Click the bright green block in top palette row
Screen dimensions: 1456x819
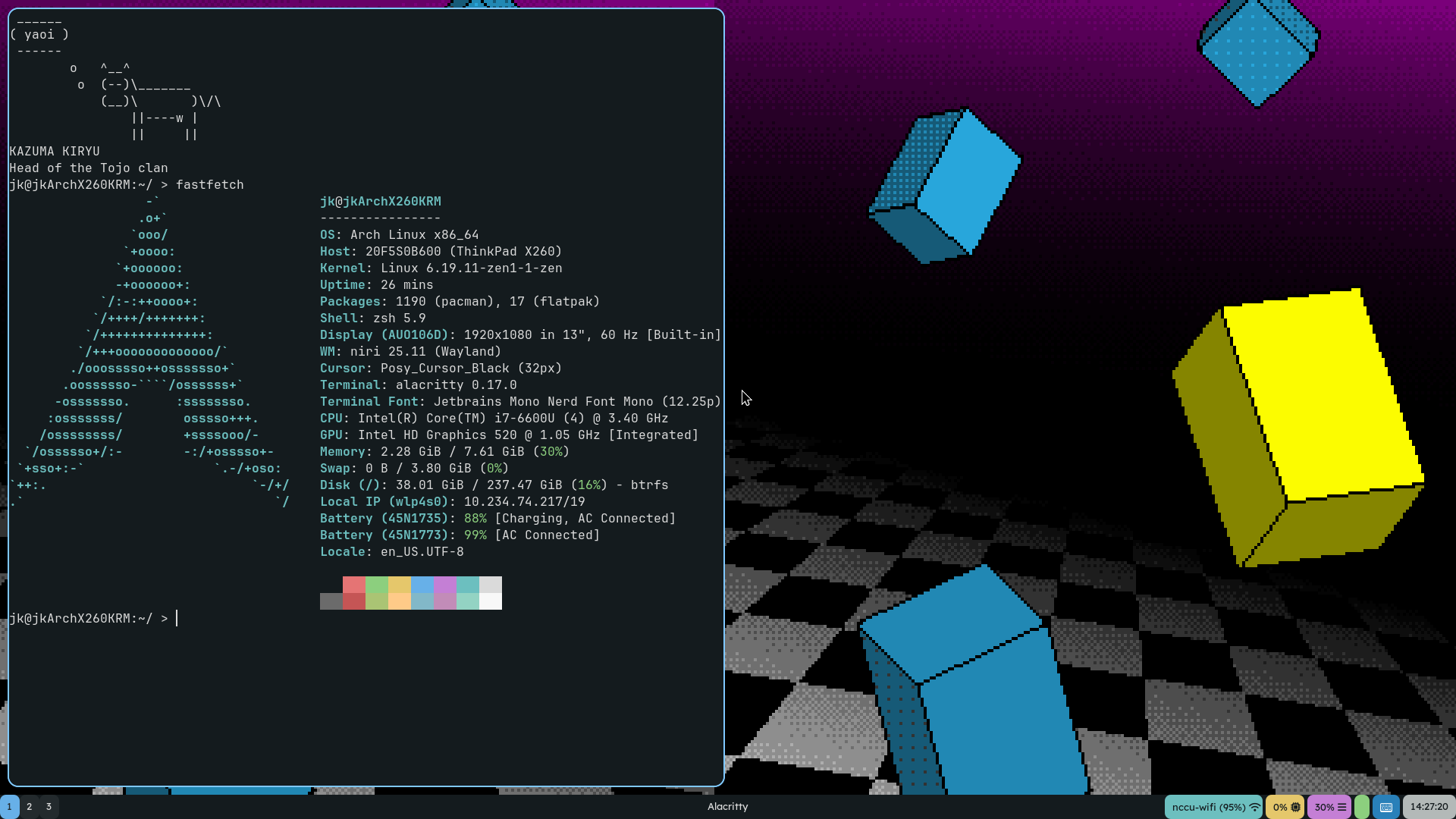377,585
